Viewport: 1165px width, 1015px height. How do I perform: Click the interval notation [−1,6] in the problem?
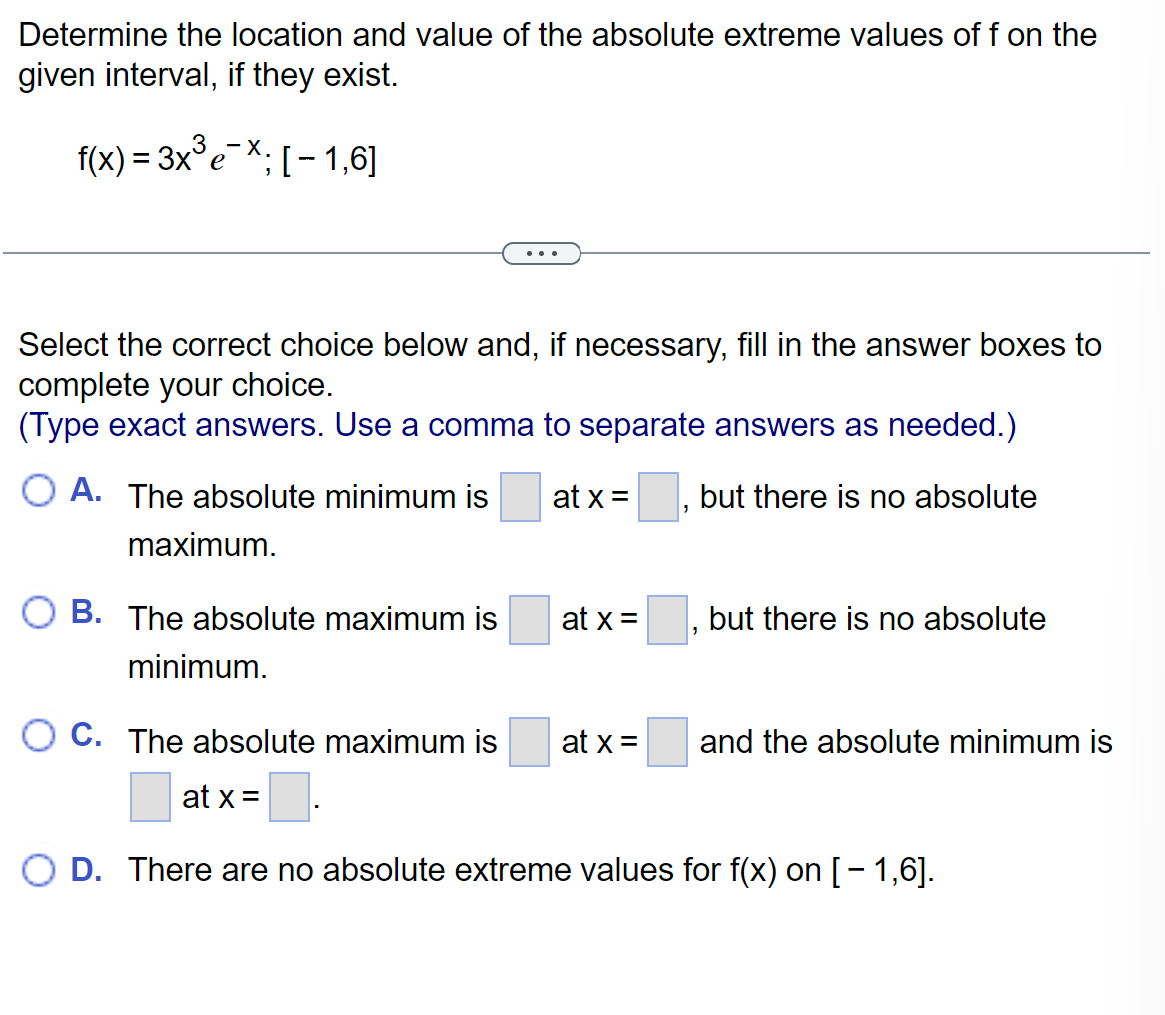click(x=330, y=160)
